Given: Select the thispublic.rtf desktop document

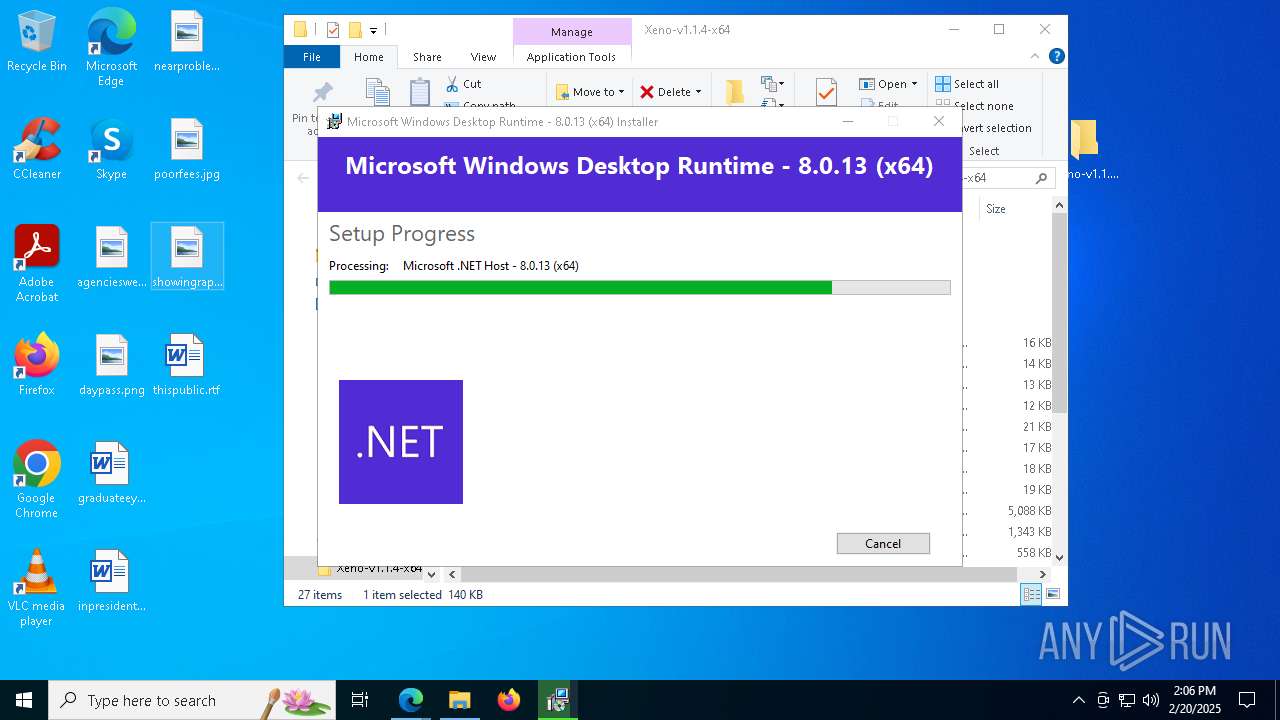Looking at the screenshot, I should point(186,365).
